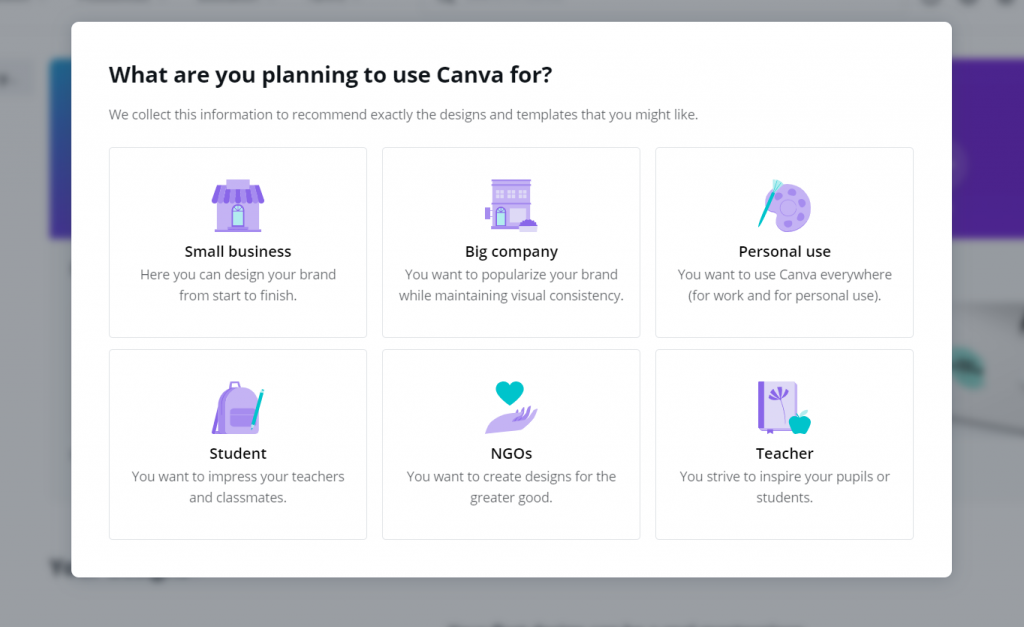Click the Small business storefront icon
This screenshot has height=627, width=1024.
click(238, 206)
